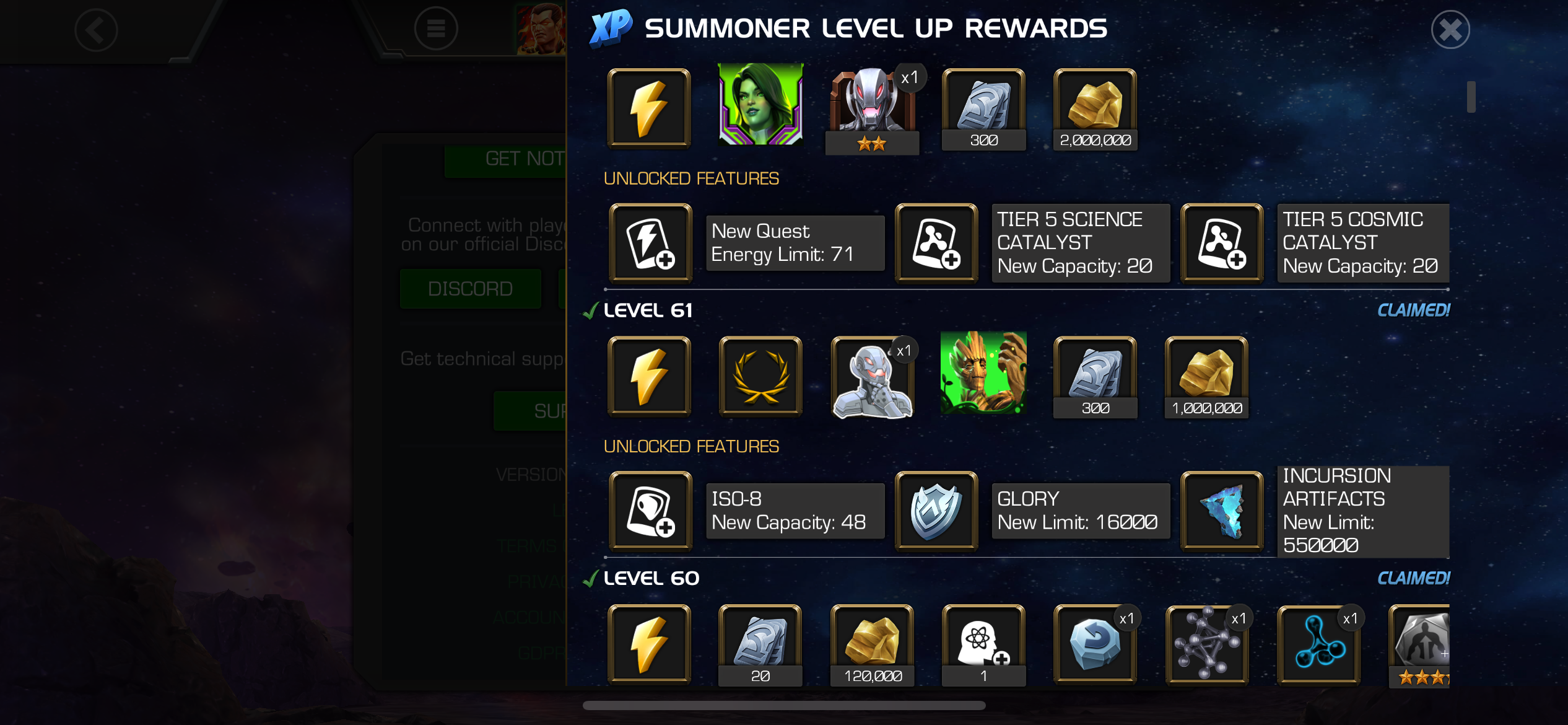Open the Tier 5 Cosmic Catalyst capacity icon
Image resolution: width=1568 pixels, height=725 pixels.
click(1222, 244)
